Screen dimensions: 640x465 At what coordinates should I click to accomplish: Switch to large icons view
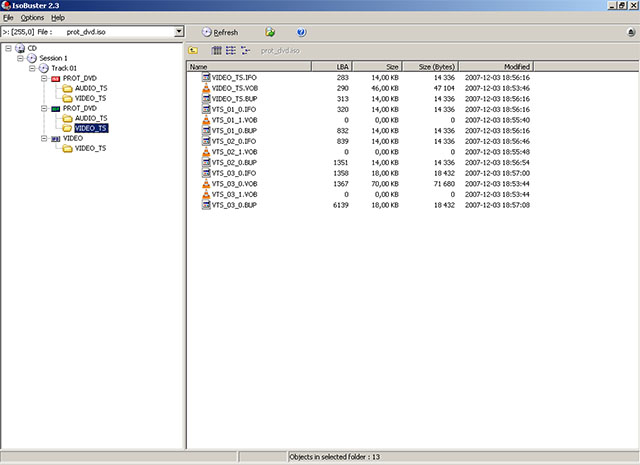coord(216,50)
